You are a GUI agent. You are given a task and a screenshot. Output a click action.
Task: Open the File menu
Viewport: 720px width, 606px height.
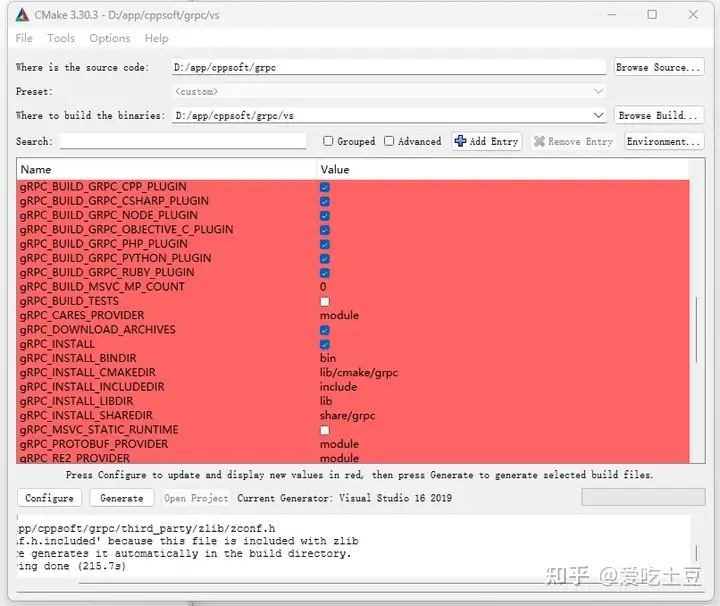point(24,38)
